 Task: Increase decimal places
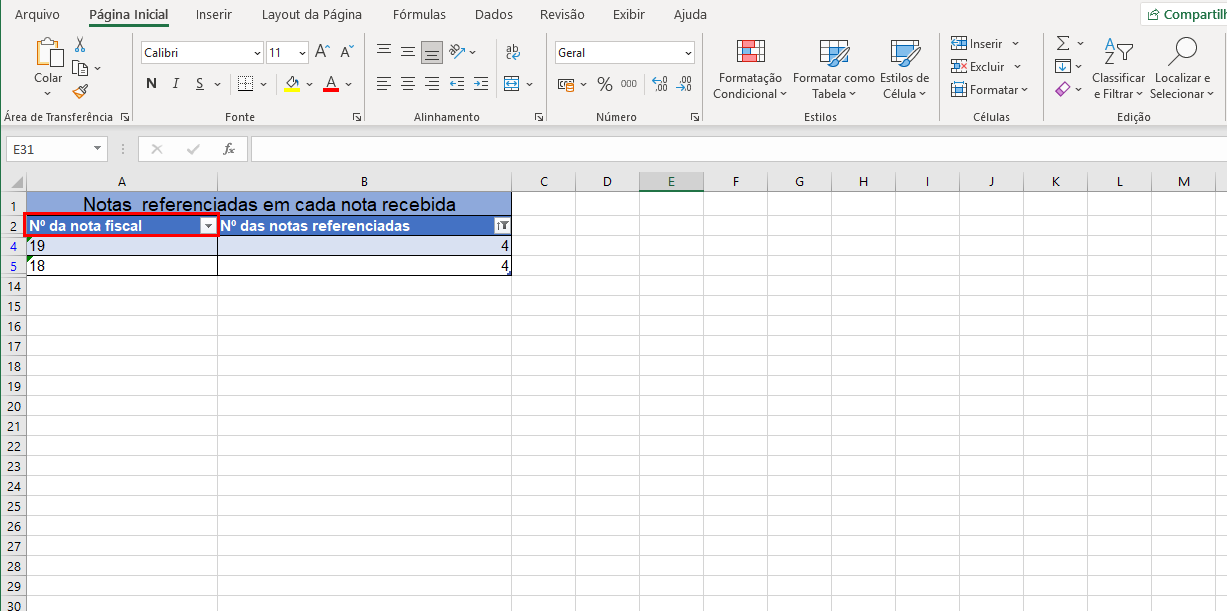[659, 84]
